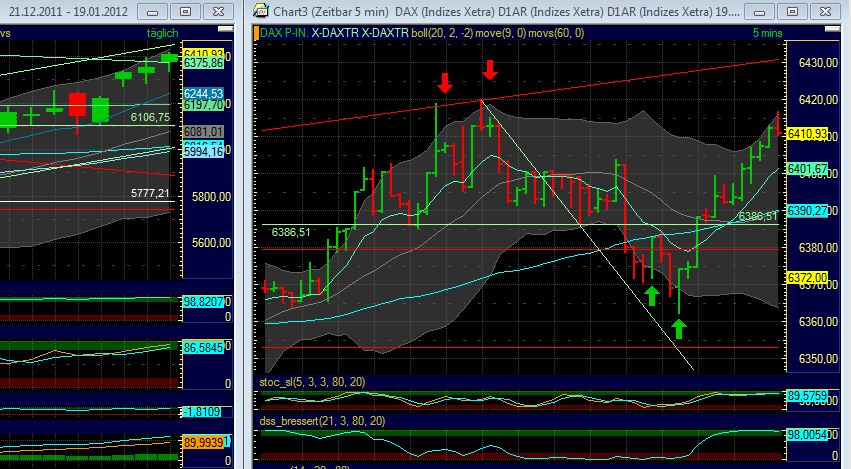This screenshot has height=469, width=851.
Task: Click the blue 6244,53 tag in daily chart
Action: pyautogui.click(x=204, y=94)
